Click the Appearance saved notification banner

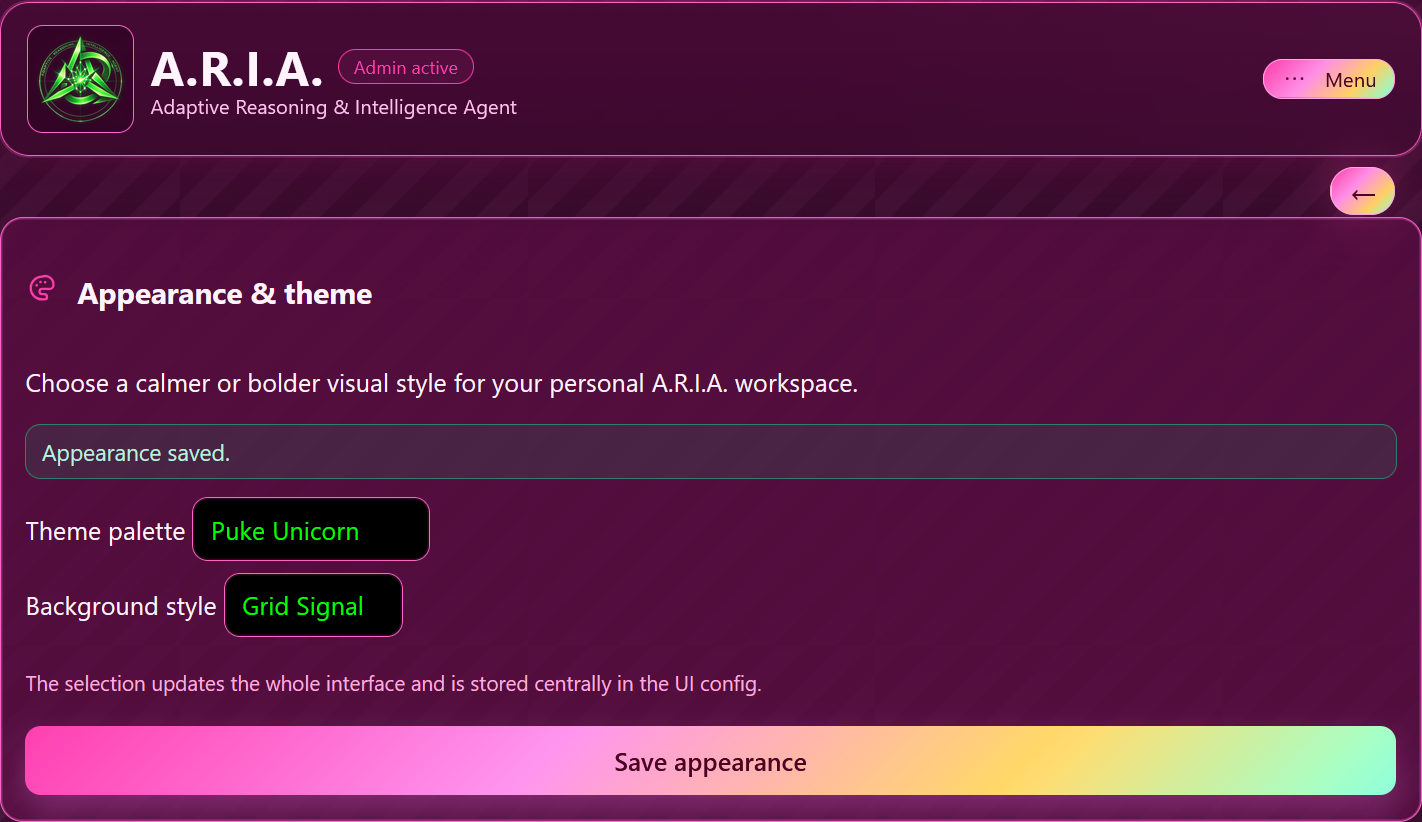[710, 452]
